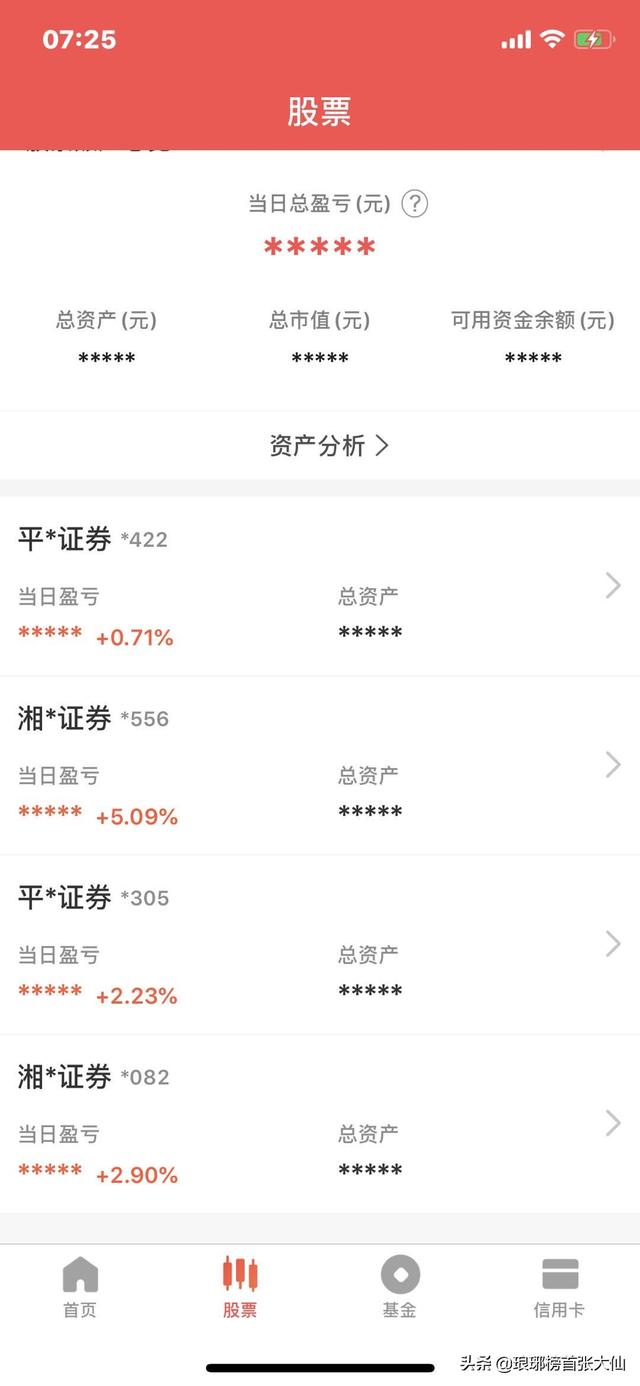Image resolution: width=640 pixels, height=1386 pixels.
Task: Select the 股票 candlestick tab icon
Action: click(x=240, y=1275)
